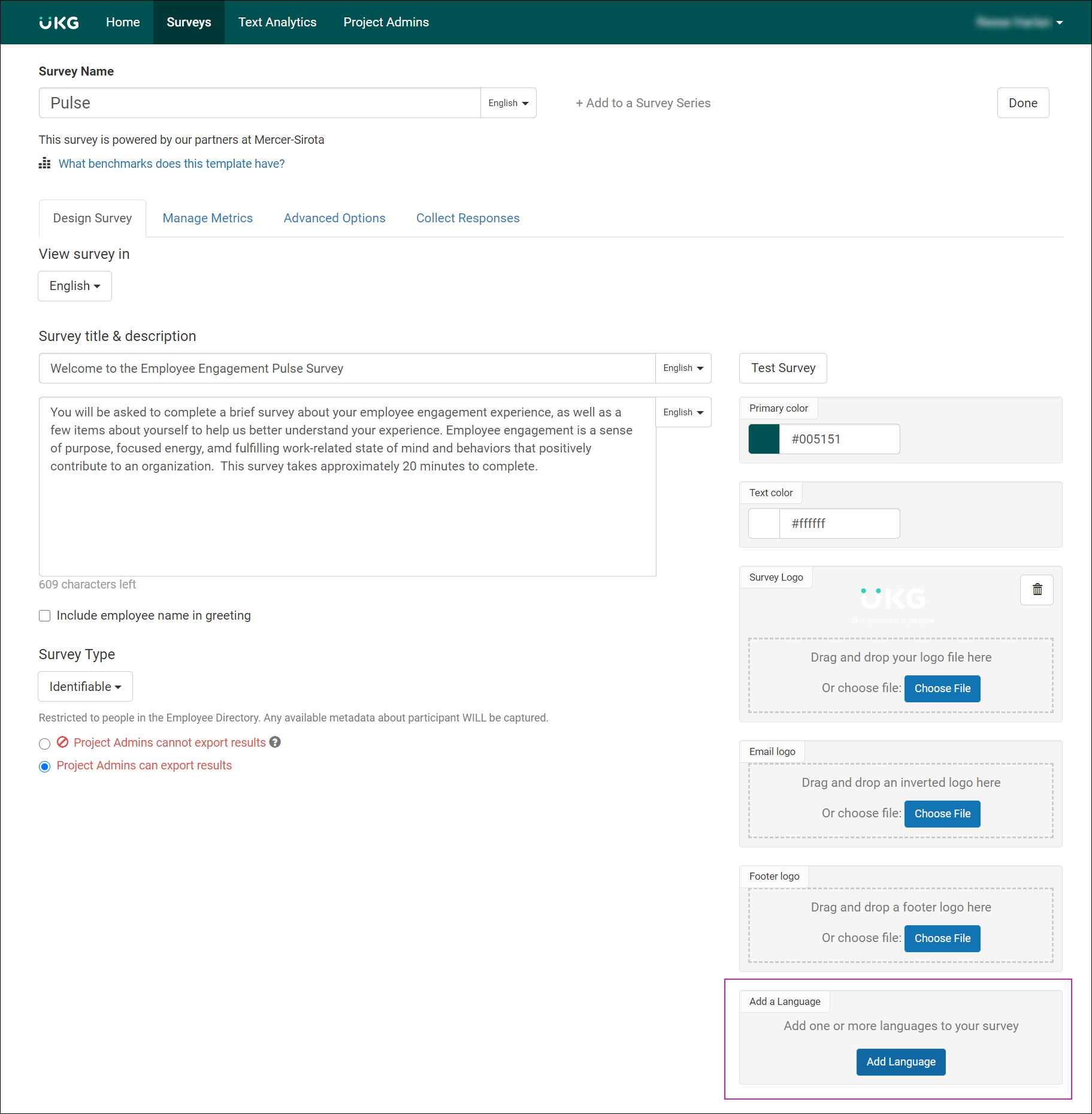Open the Surveys navigation item
This screenshot has width=1092, height=1114.
point(189,22)
